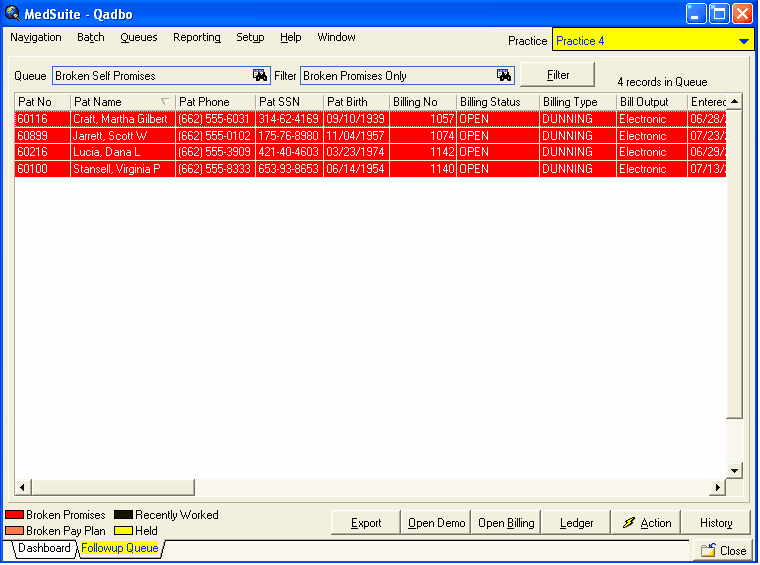Click Billing No 1142 cell
Screen dimensions: 760x565
423,152
